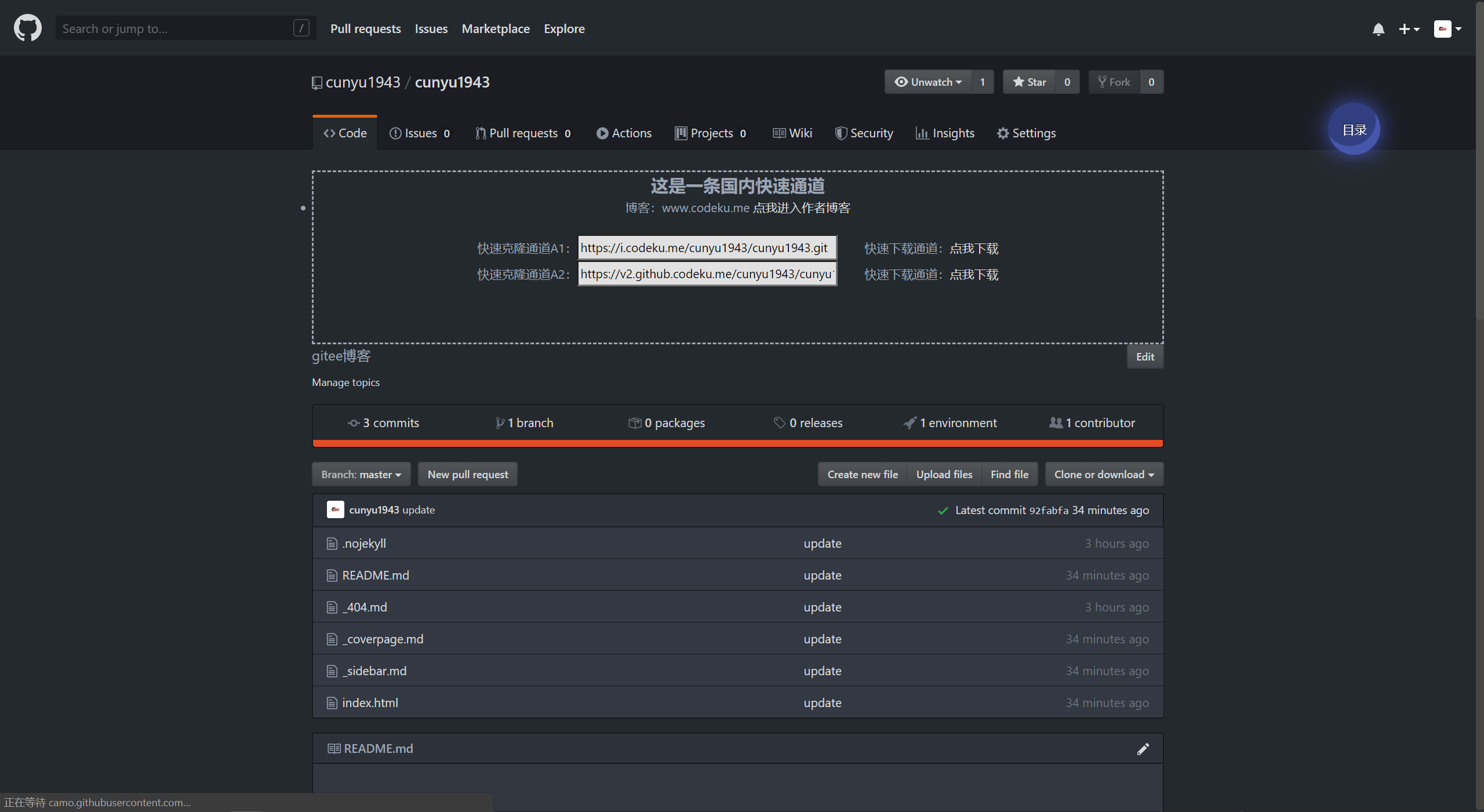Image resolution: width=1484 pixels, height=812 pixels.
Task: Click the Find file button
Action: (1009, 474)
